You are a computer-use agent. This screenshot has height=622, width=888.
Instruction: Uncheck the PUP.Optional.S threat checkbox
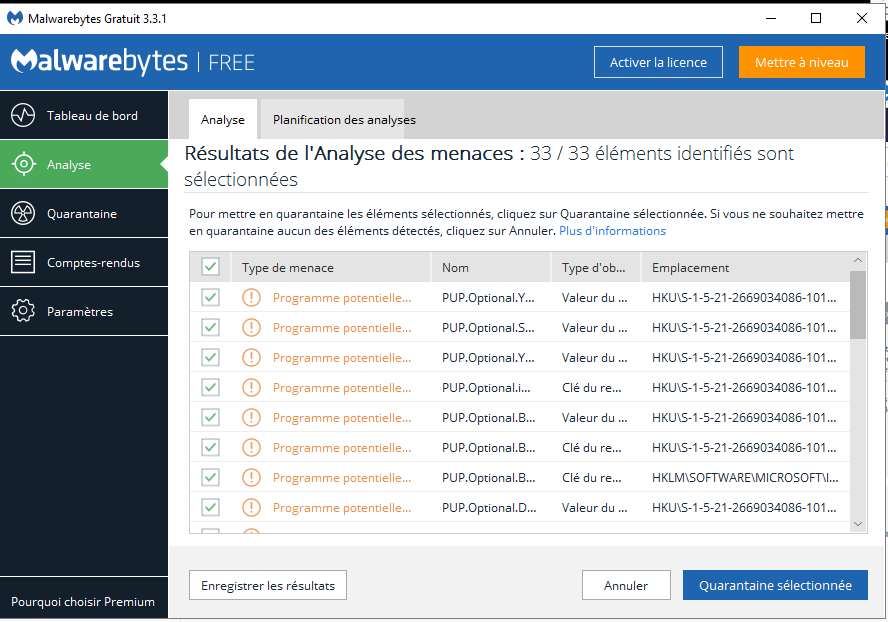coord(211,327)
